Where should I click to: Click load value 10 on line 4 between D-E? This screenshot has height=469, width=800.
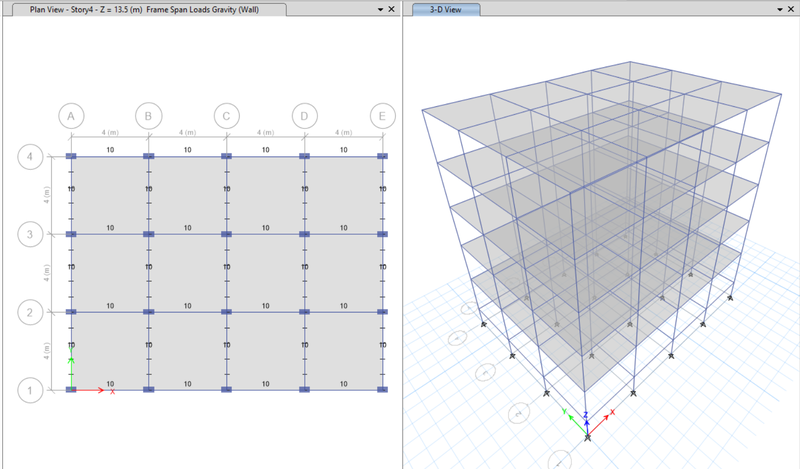[343, 150]
